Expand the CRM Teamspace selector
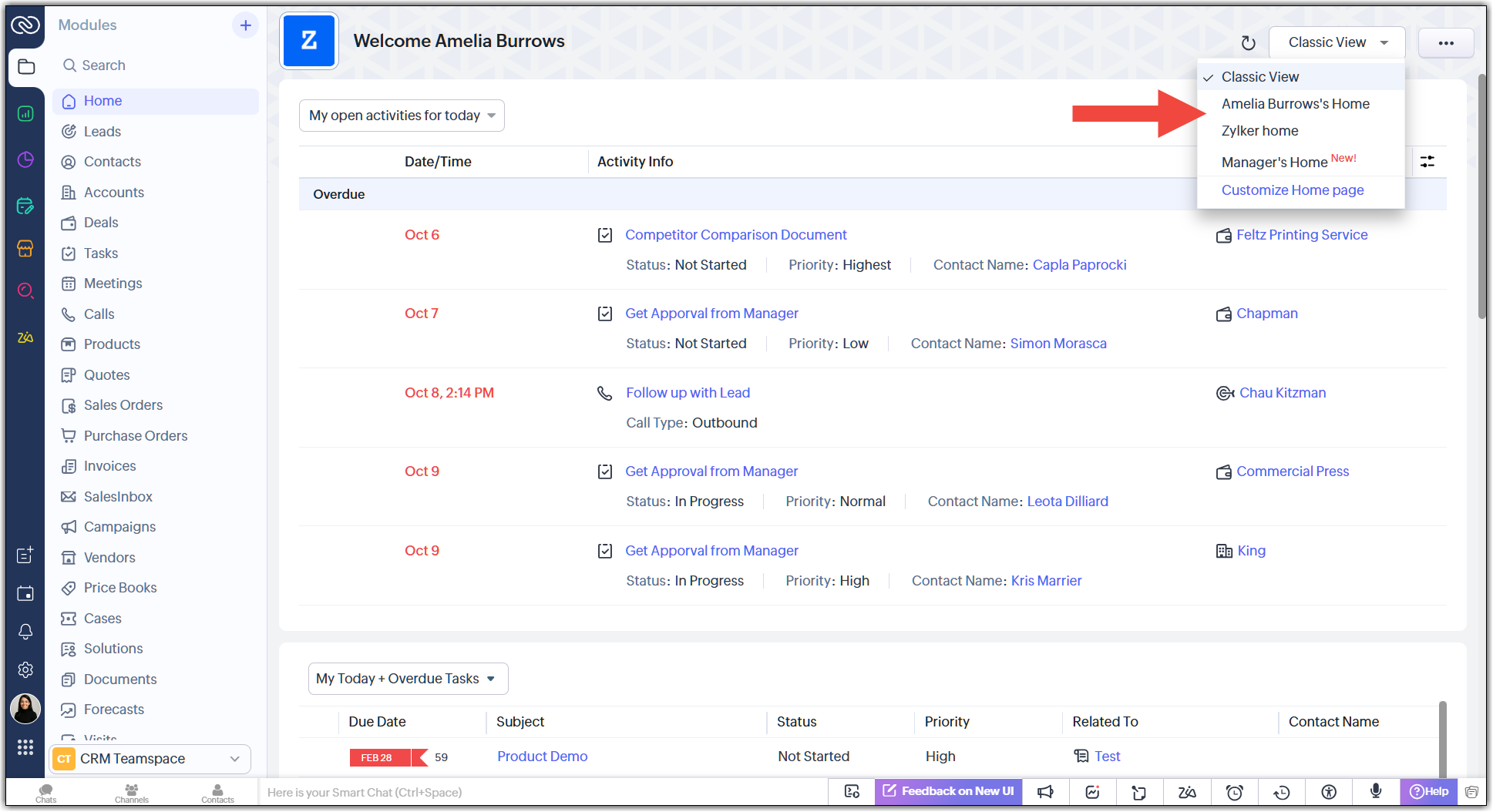Viewport: 1493px width, 812px height. pyautogui.click(x=150, y=759)
